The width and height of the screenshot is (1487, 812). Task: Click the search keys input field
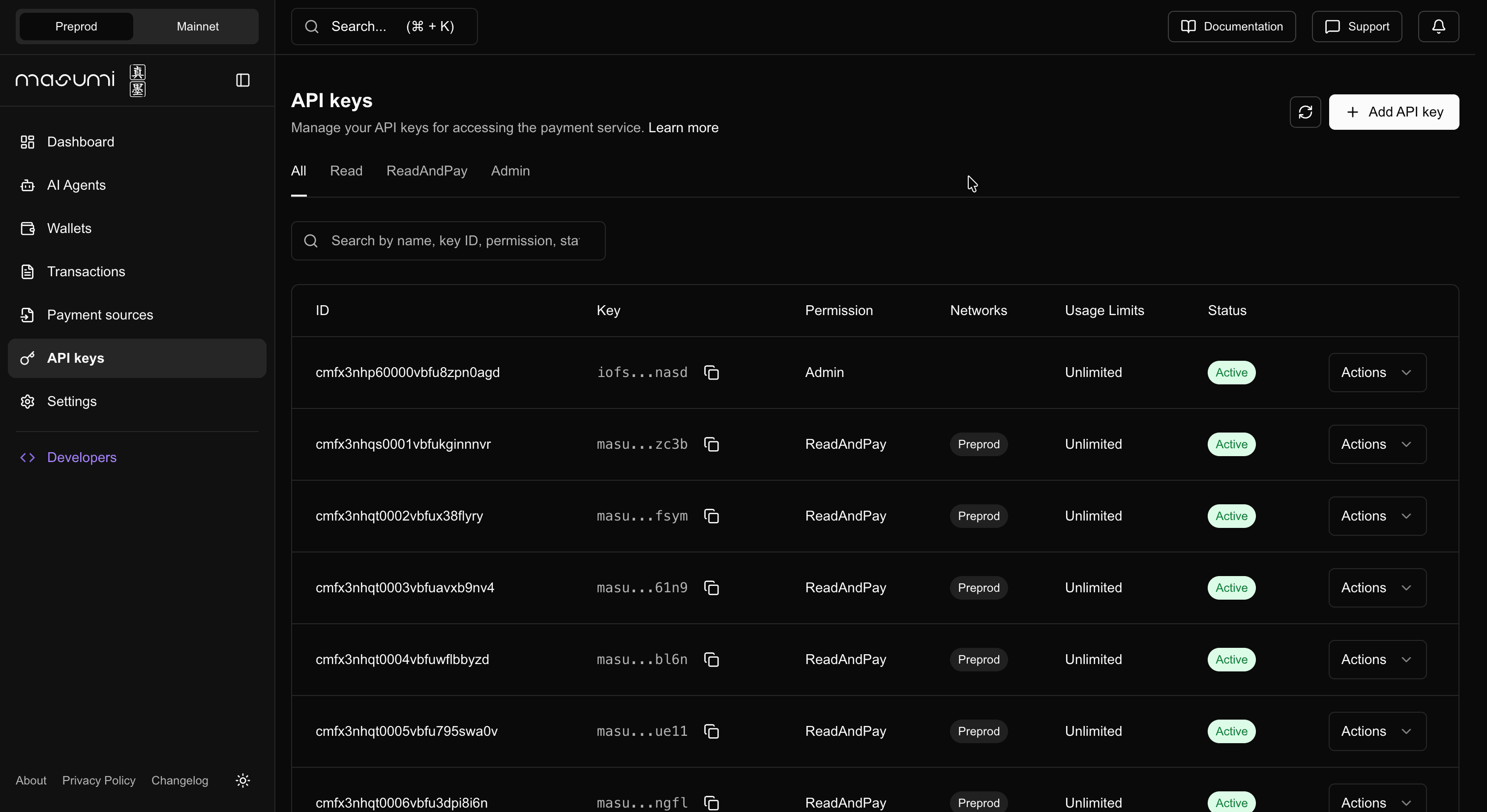[x=448, y=241]
